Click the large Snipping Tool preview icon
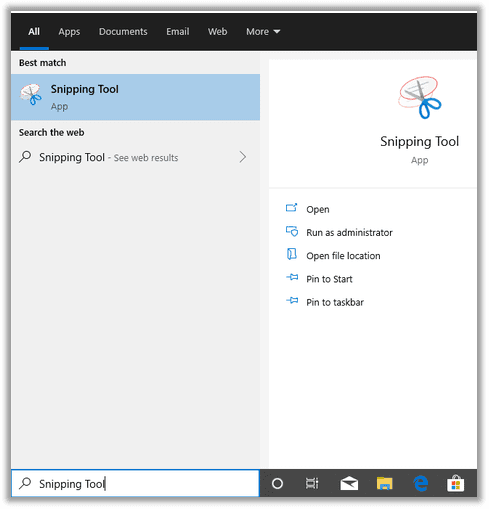Image resolution: width=489 pixels, height=509 pixels. pyautogui.click(x=419, y=97)
